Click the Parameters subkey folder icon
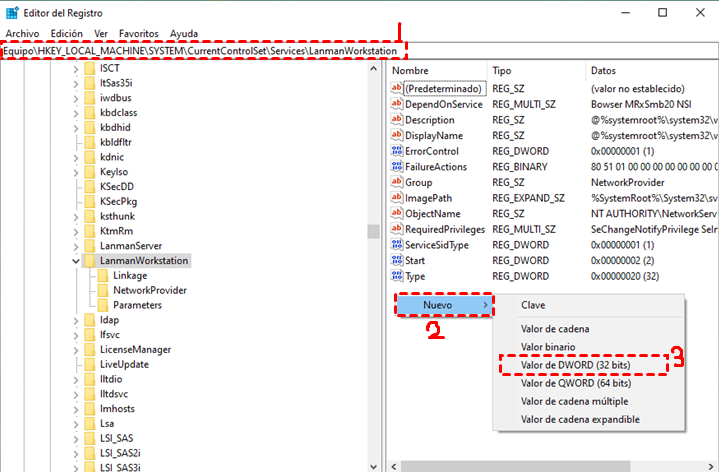 pos(102,305)
